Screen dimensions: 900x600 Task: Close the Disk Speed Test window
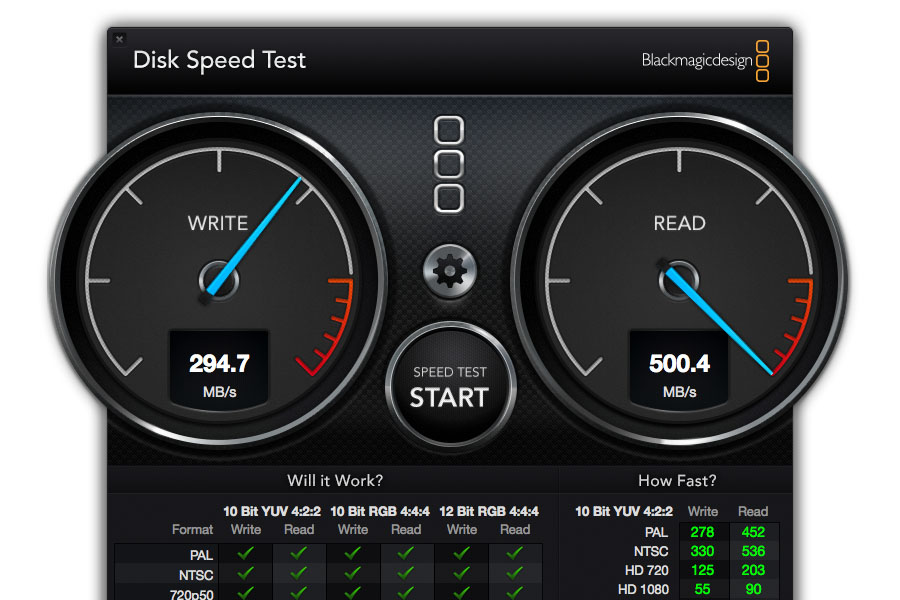coord(120,40)
